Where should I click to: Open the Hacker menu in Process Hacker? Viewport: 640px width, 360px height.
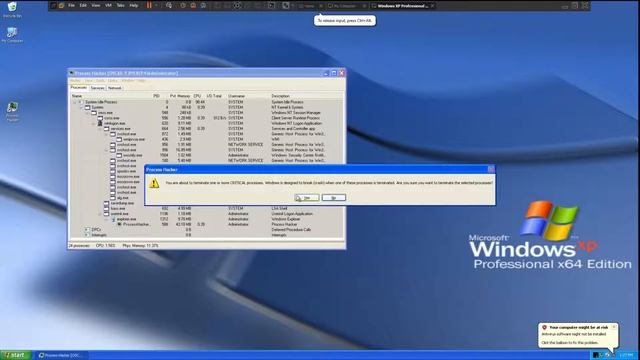(x=76, y=80)
